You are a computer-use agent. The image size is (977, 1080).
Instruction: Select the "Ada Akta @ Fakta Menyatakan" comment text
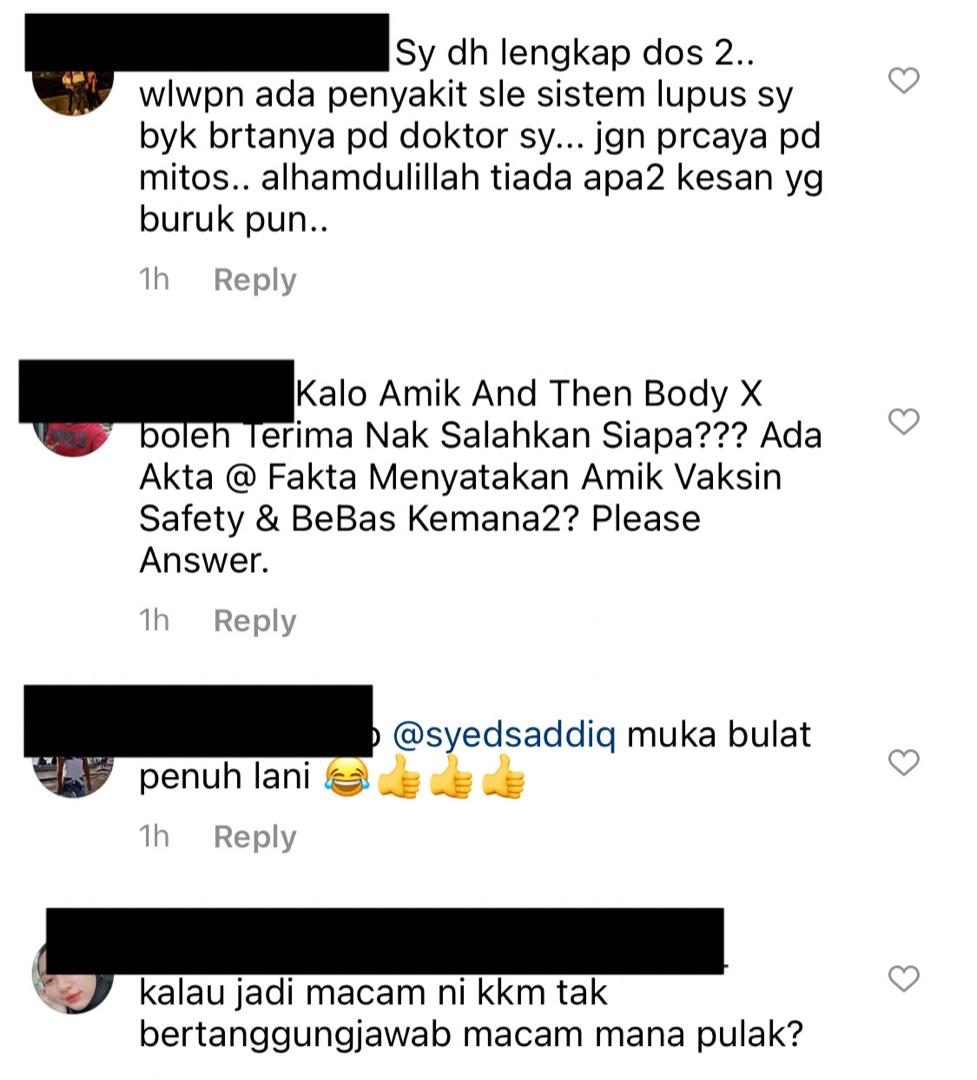click(481, 477)
